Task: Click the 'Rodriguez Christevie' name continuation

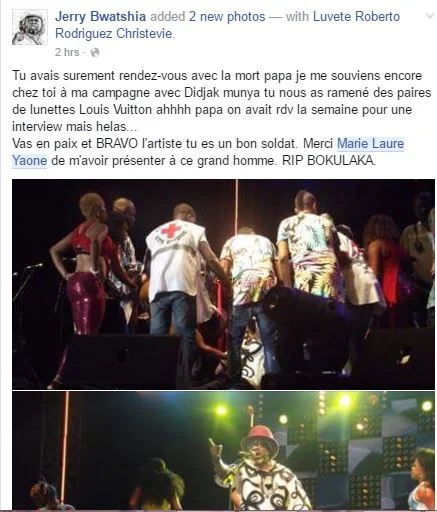Action: coord(114,34)
